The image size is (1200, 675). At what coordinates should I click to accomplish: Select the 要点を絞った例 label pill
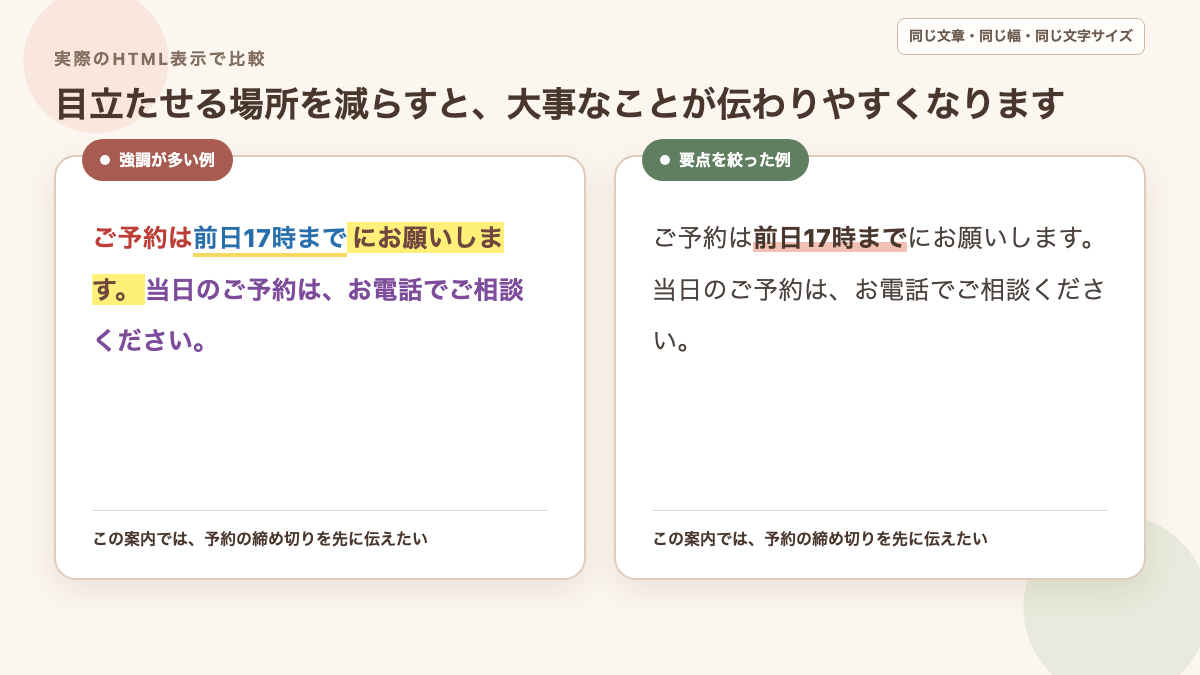pos(725,160)
